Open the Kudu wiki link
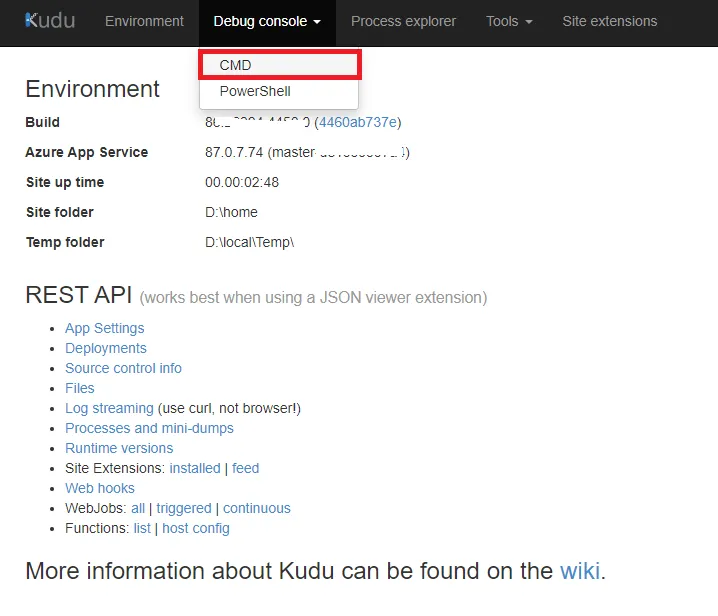This screenshot has height=616, width=718. [x=580, y=571]
